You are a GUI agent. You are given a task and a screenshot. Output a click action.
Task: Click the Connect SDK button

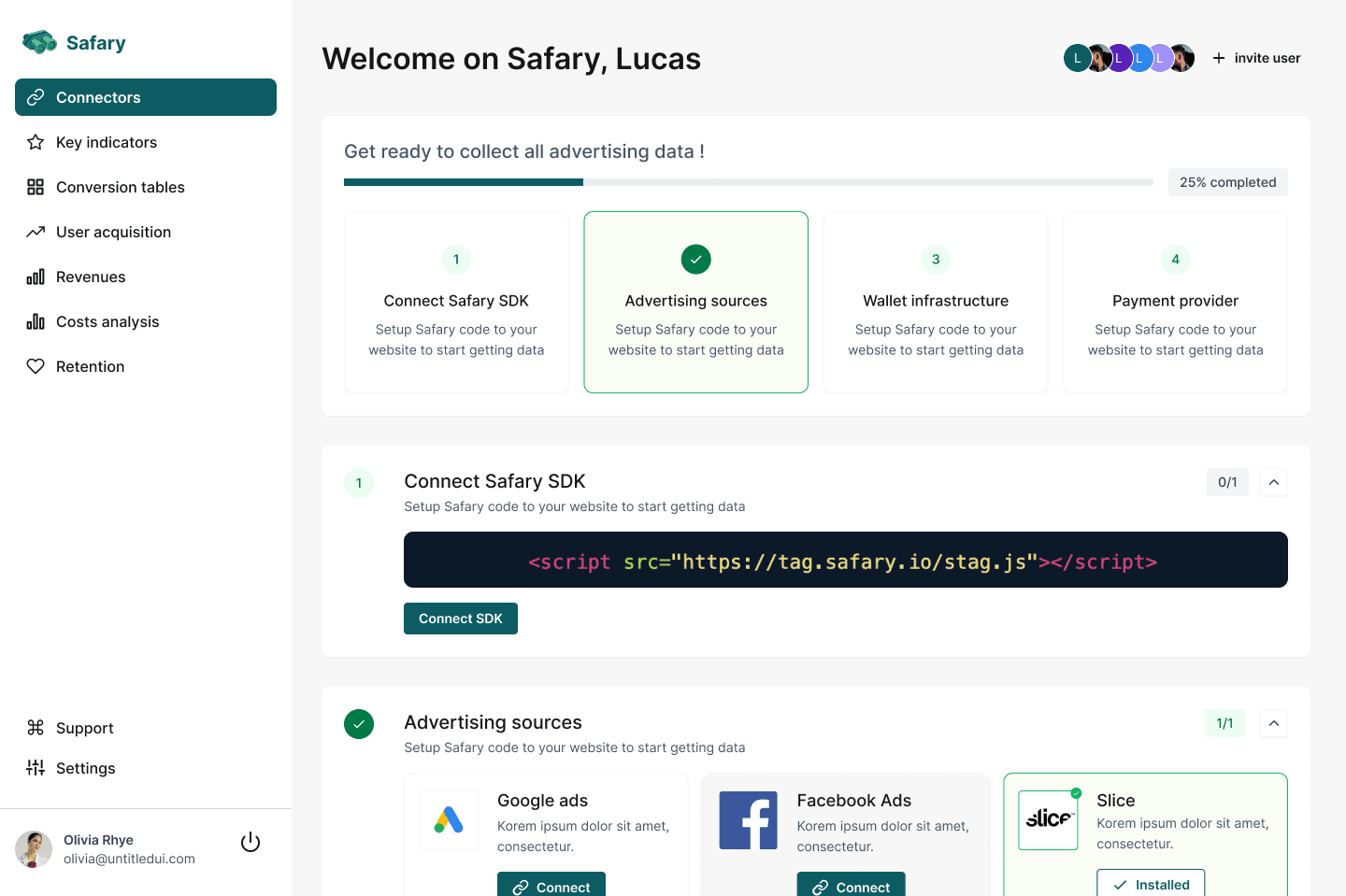click(461, 619)
